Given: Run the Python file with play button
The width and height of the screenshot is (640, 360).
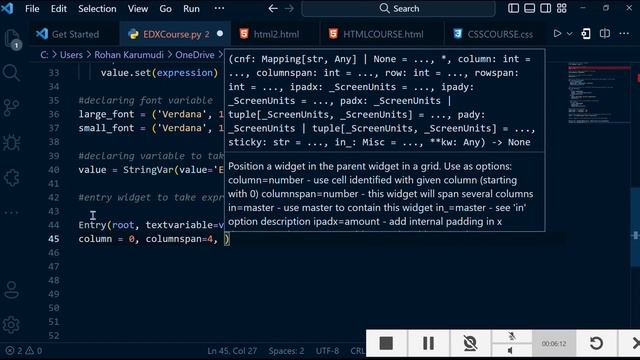Looking at the screenshot, I should pyautogui.click(x=557, y=34).
